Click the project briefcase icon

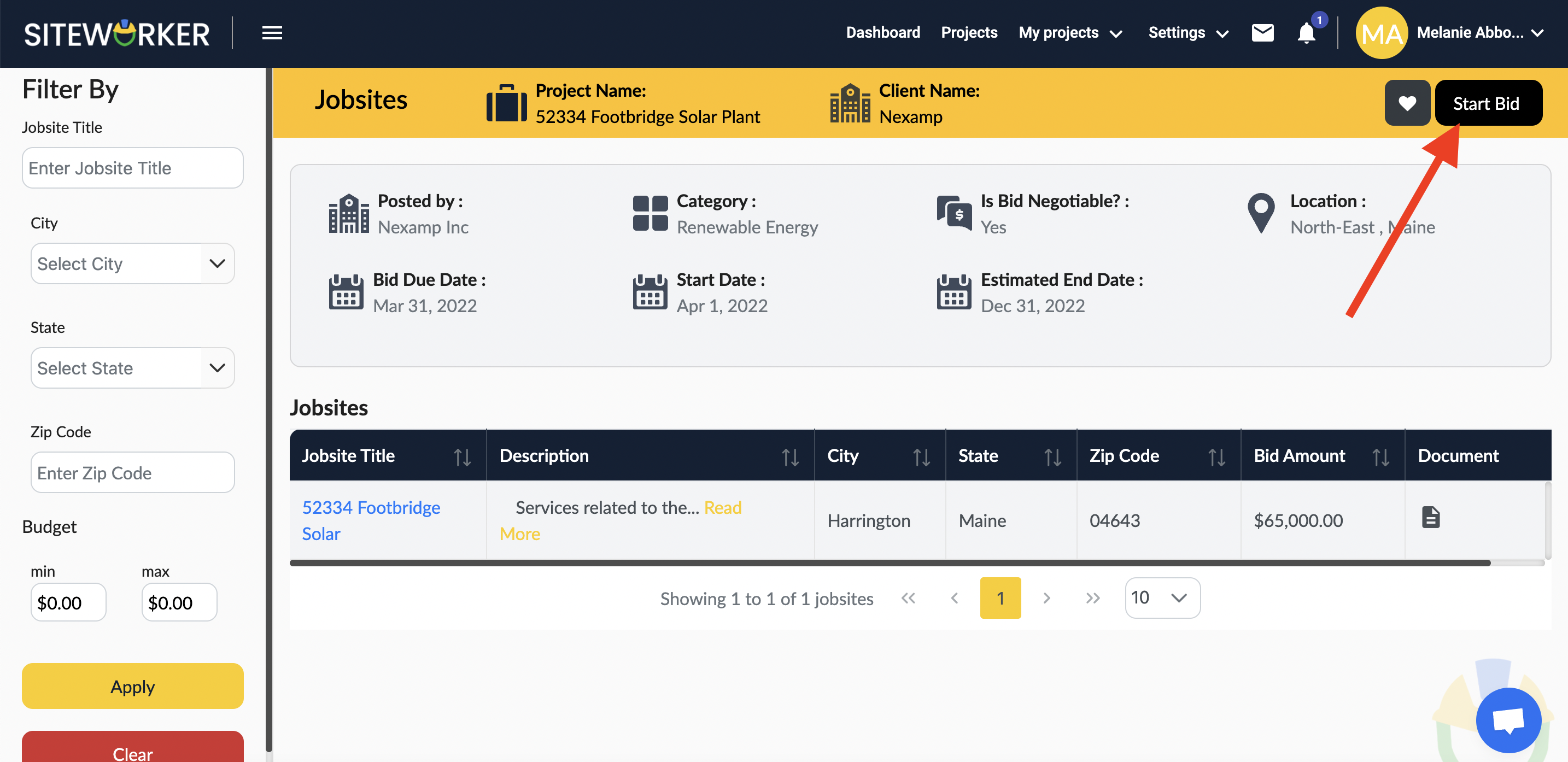click(505, 103)
